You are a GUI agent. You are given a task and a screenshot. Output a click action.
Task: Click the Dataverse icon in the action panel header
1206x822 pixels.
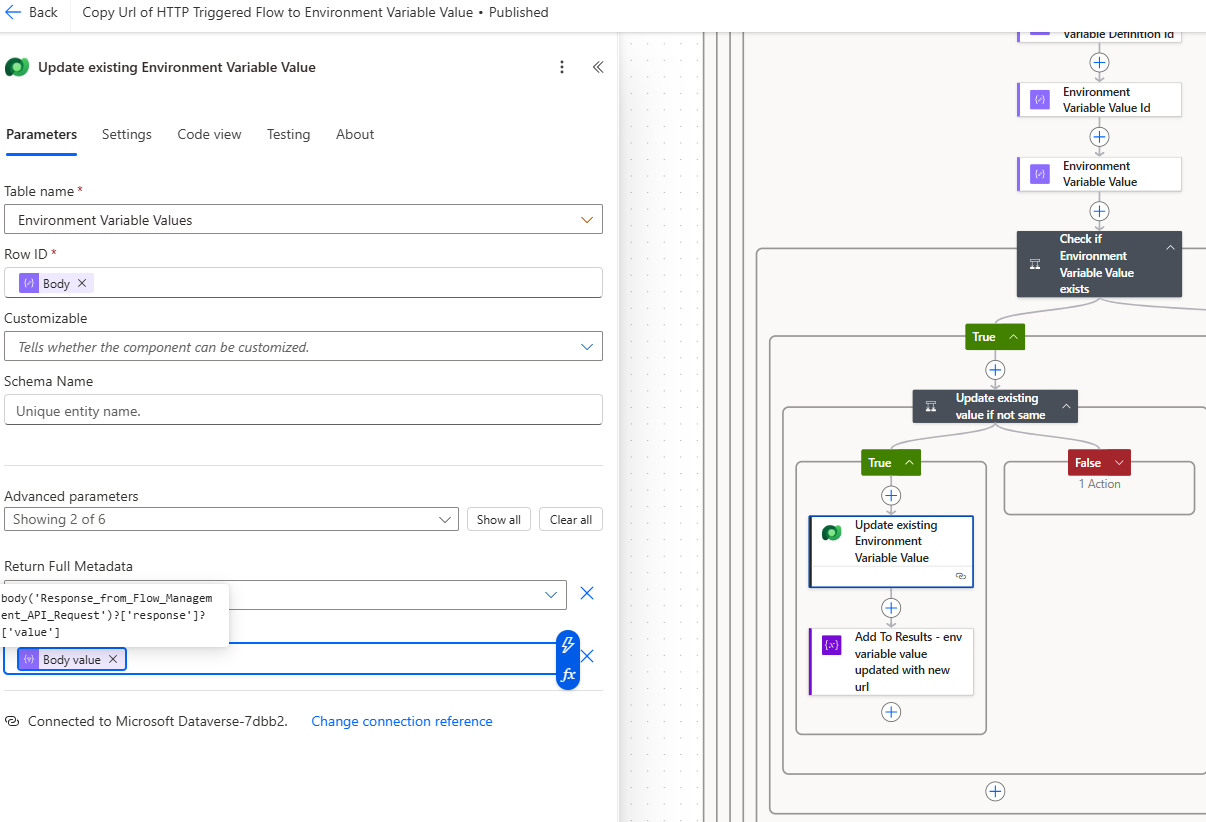16,67
